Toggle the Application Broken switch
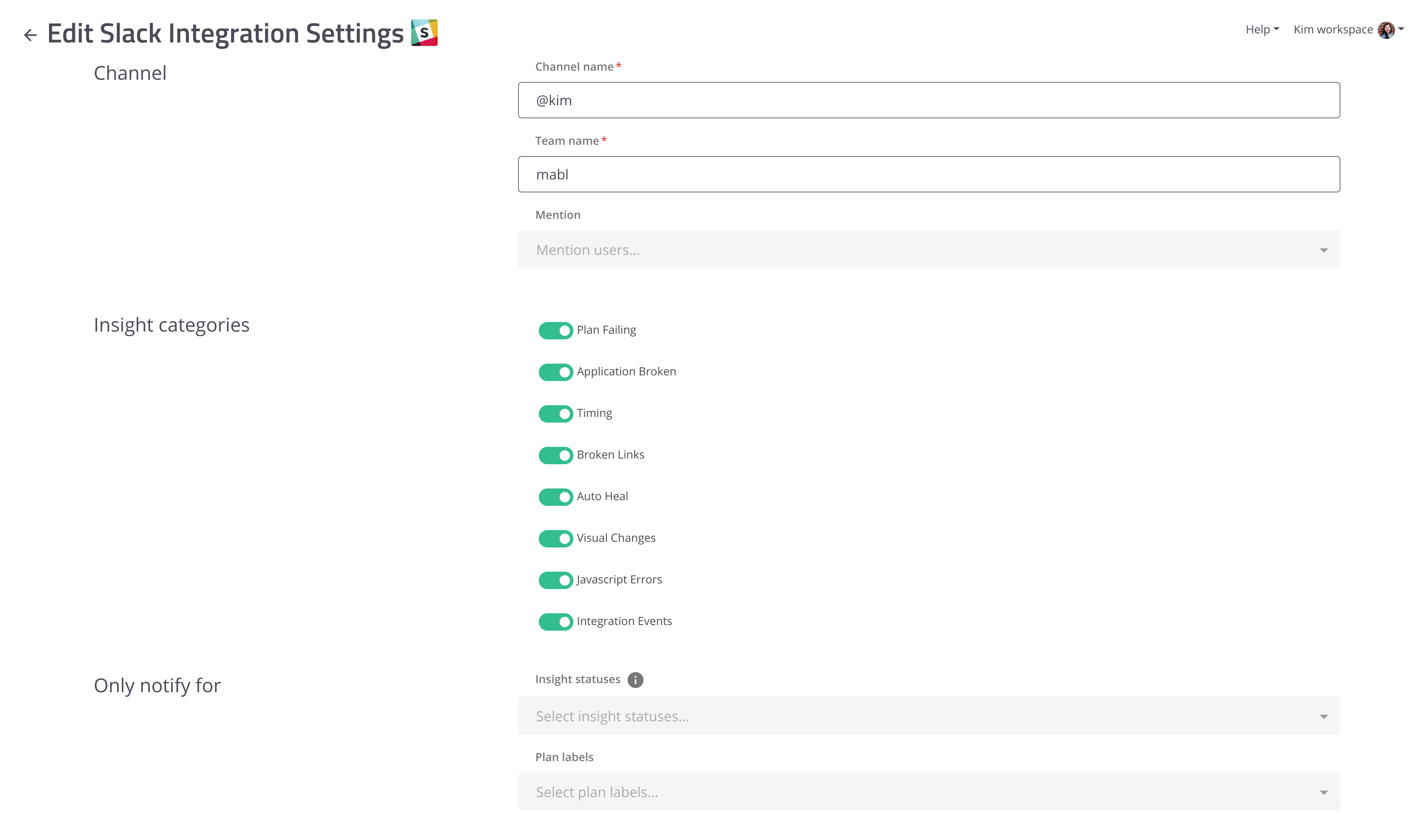 pyautogui.click(x=555, y=372)
